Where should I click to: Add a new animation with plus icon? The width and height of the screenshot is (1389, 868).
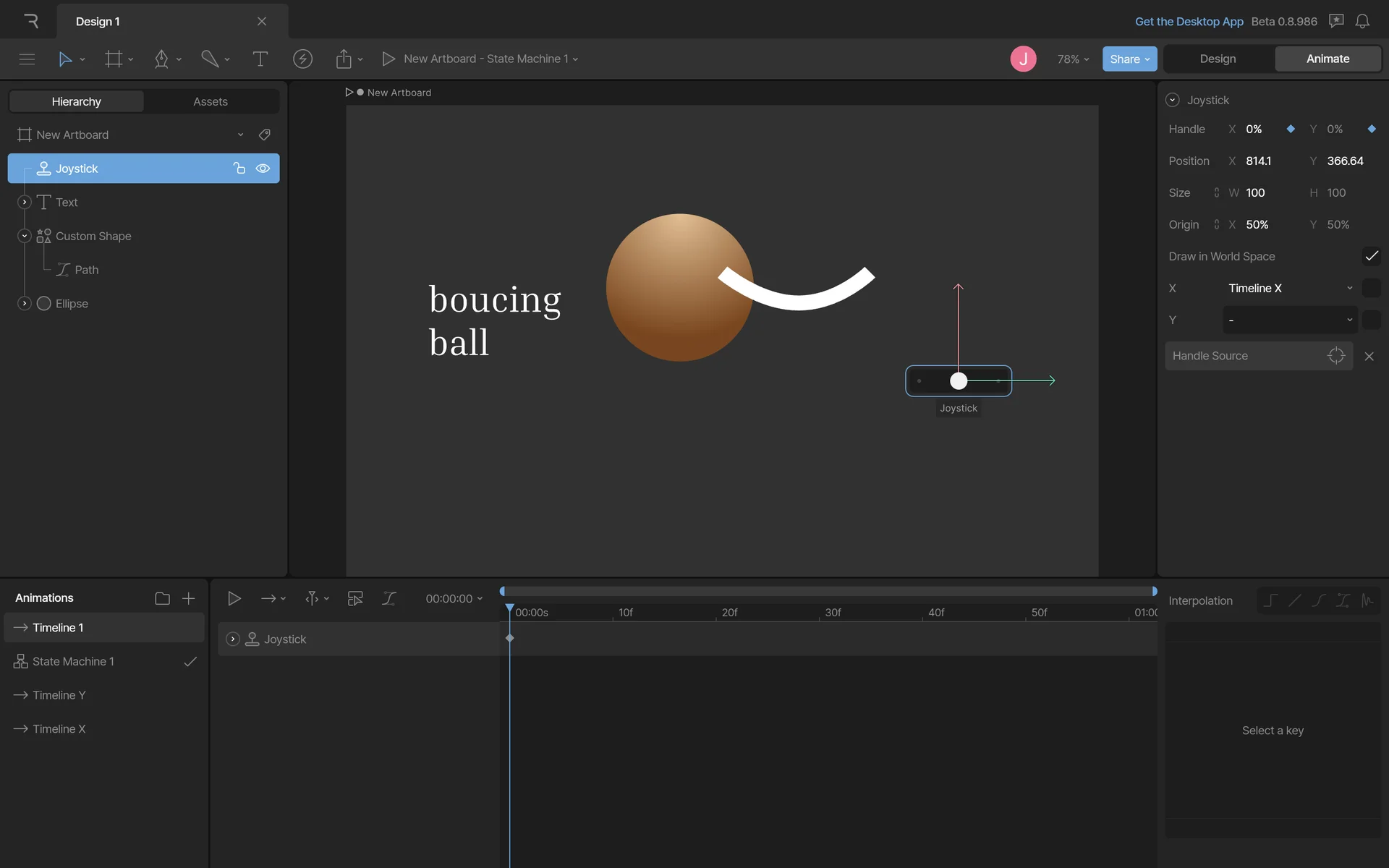(189, 598)
